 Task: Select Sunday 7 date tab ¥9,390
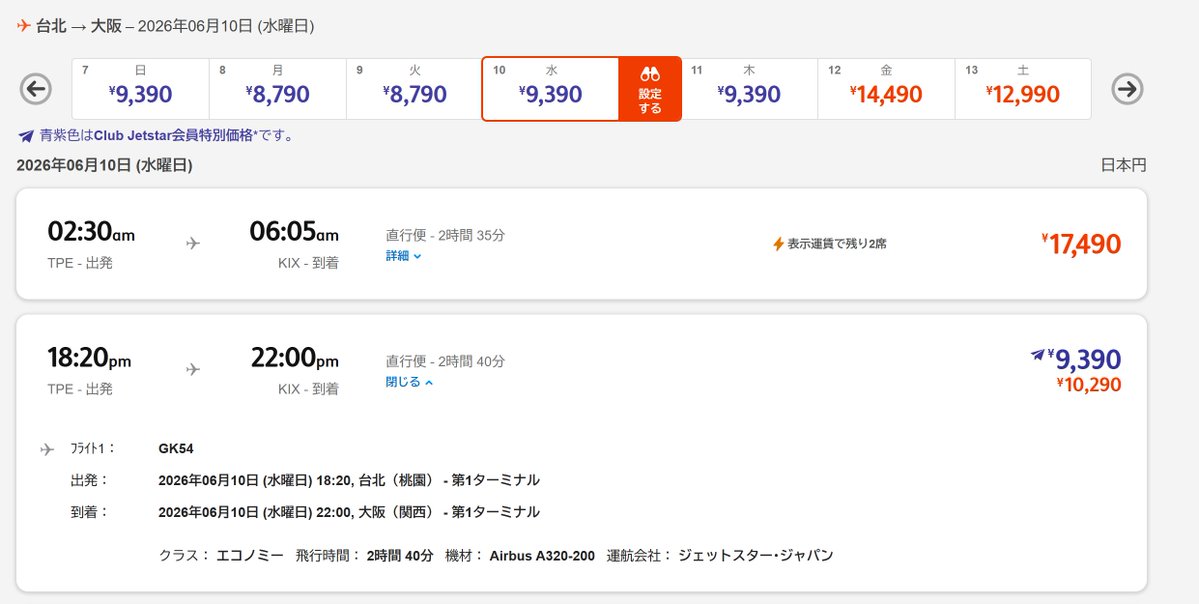(x=141, y=89)
